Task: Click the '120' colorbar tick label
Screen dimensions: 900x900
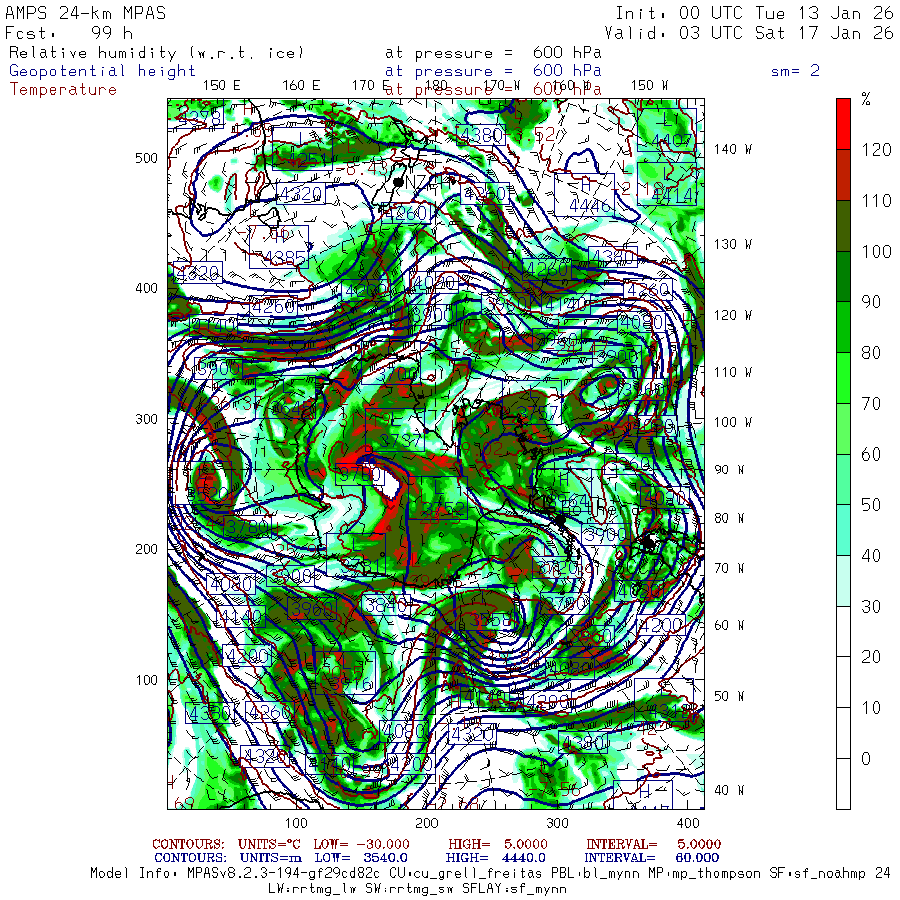Action: coord(876,150)
